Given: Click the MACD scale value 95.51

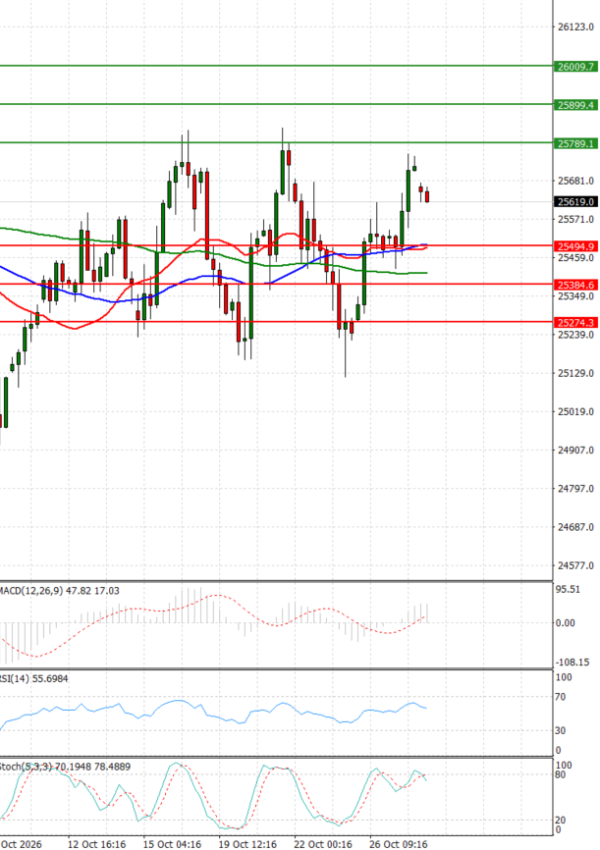Looking at the screenshot, I should pos(568,590).
